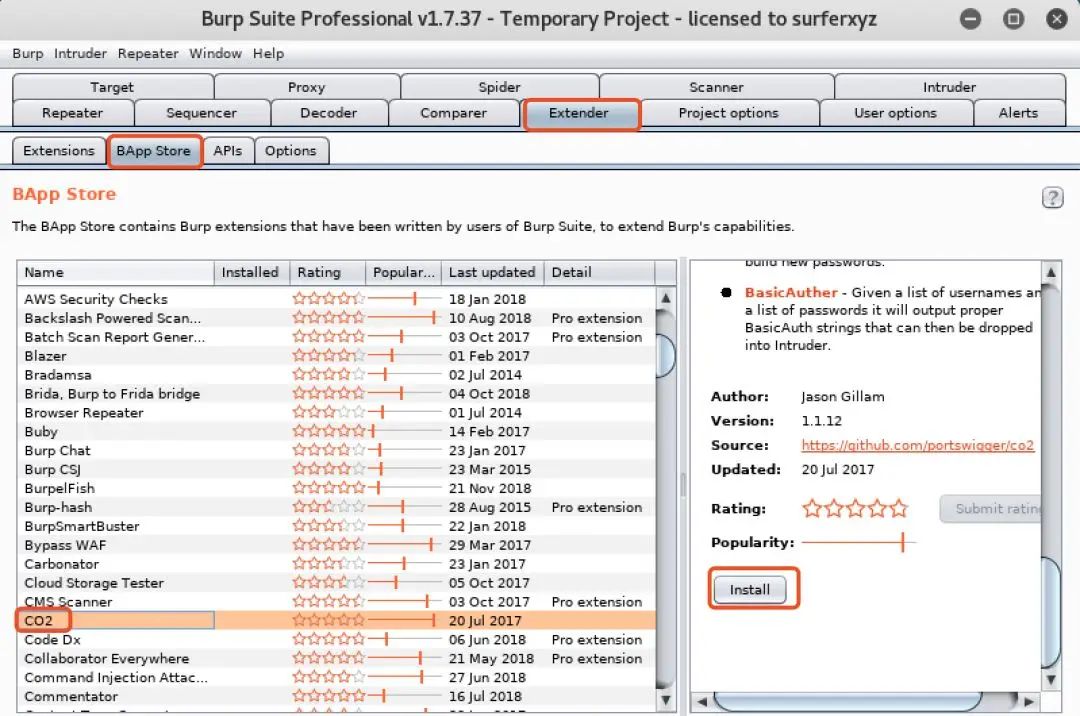Click the Submit rating button

[x=992, y=509]
